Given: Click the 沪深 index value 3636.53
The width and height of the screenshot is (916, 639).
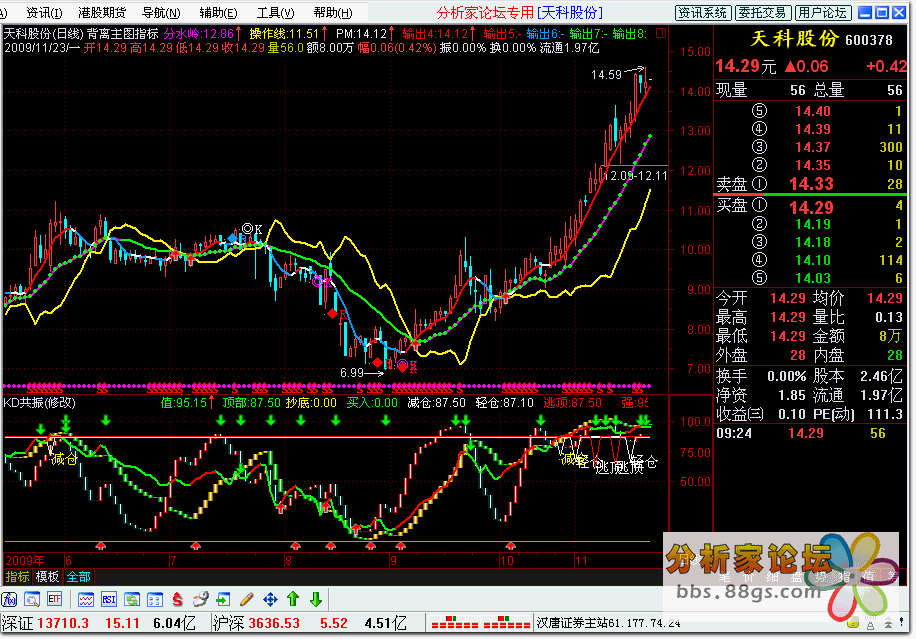Looking at the screenshot, I should pos(274,623).
